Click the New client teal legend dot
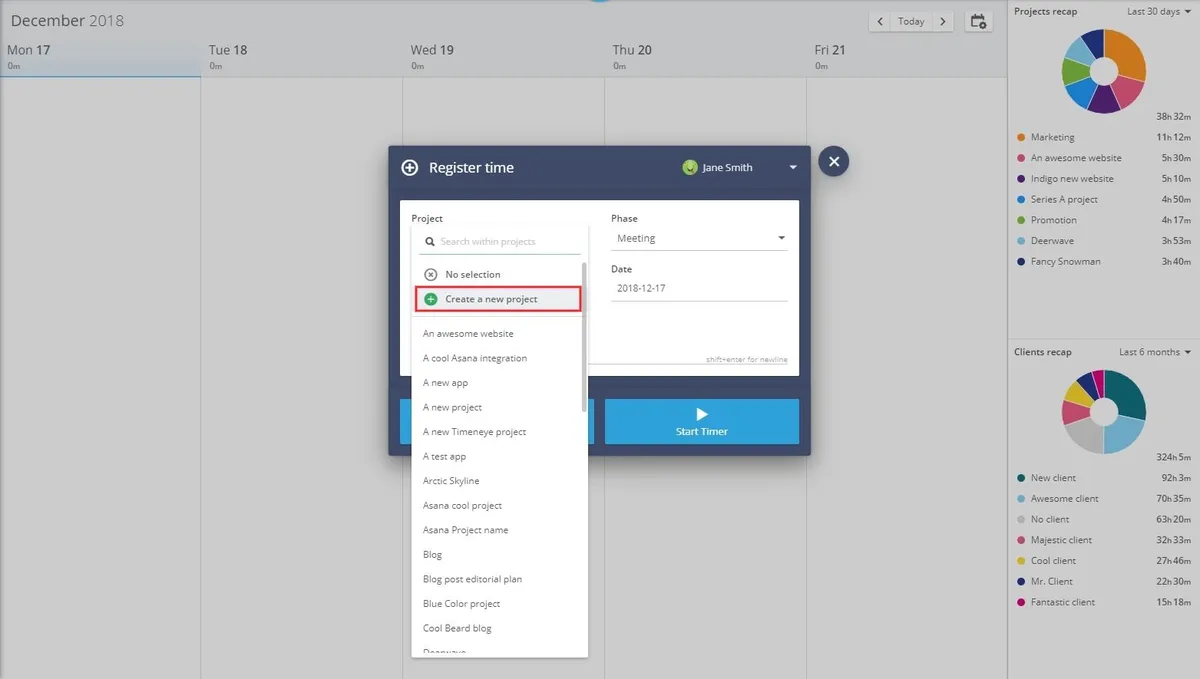Image resolution: width=1200 pixels, height=679 pixels. [x=1021, y=478]
